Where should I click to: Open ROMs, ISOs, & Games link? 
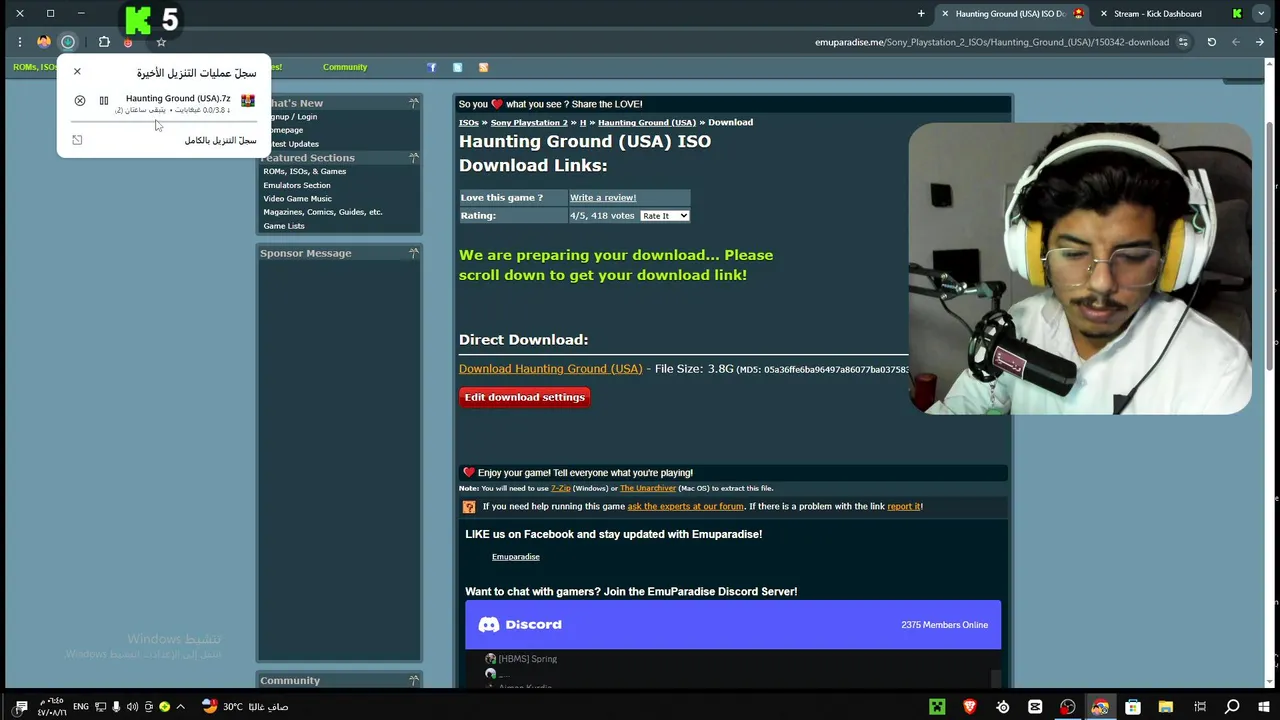tap(304, 171)
